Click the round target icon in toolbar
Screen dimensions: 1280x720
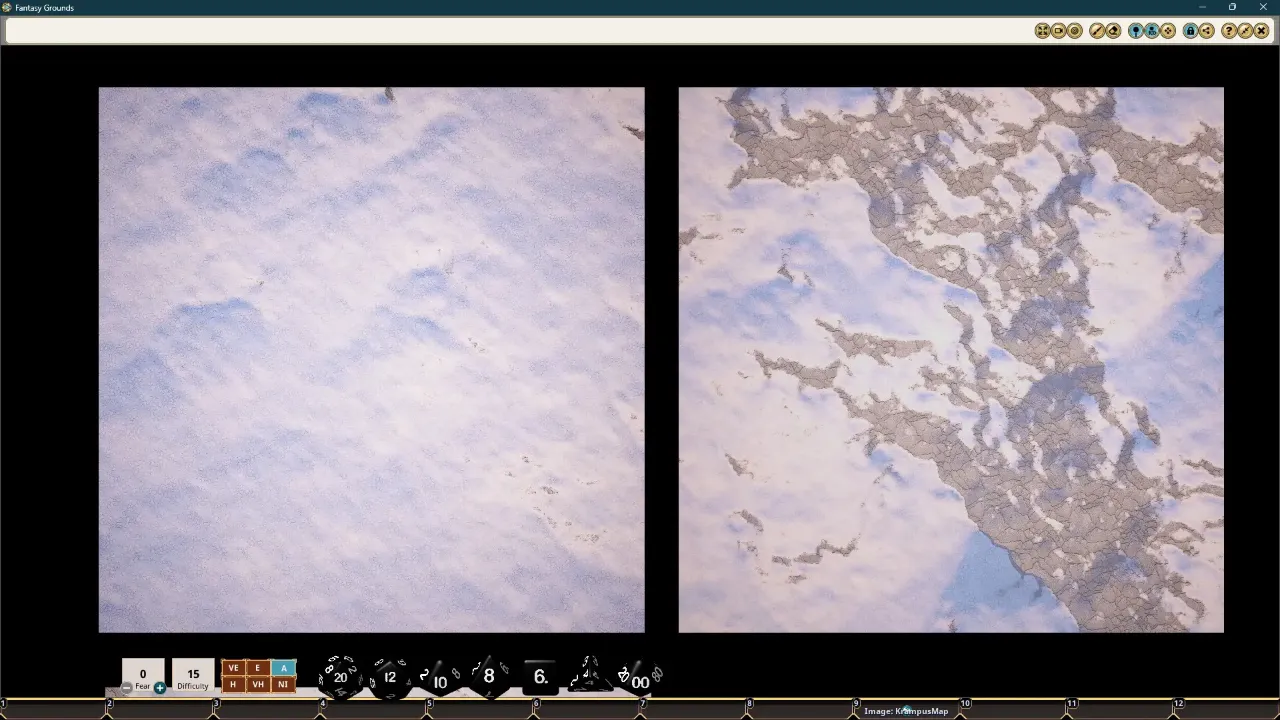click(x=1075, y=31)
